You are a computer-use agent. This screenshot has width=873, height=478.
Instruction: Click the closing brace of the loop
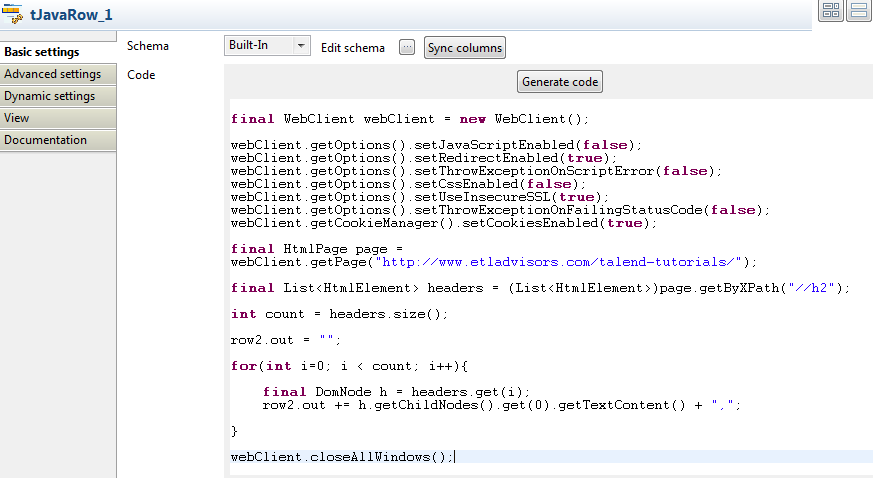click(234, 431)
